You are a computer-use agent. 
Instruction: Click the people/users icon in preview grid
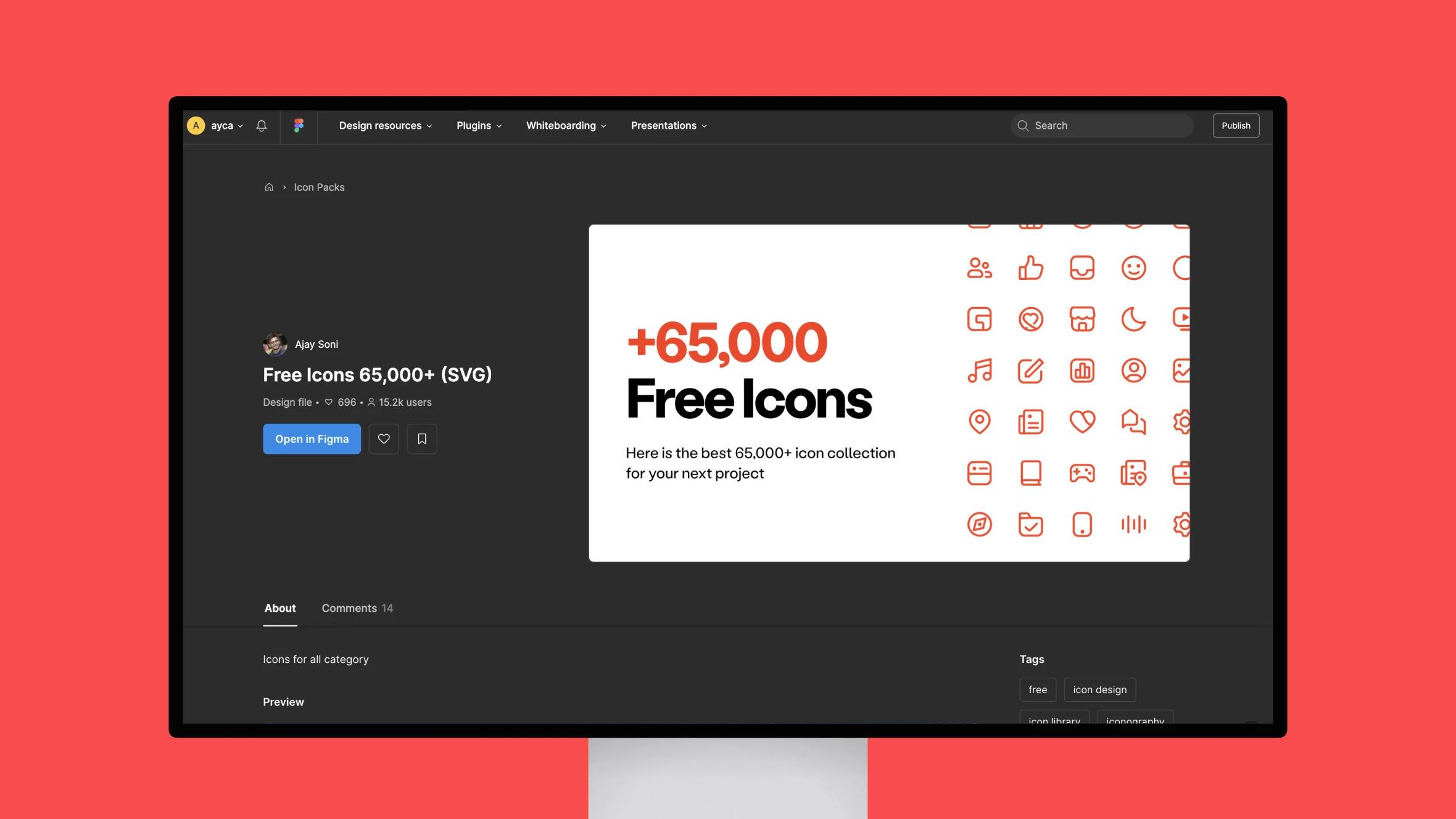[979, 267]
